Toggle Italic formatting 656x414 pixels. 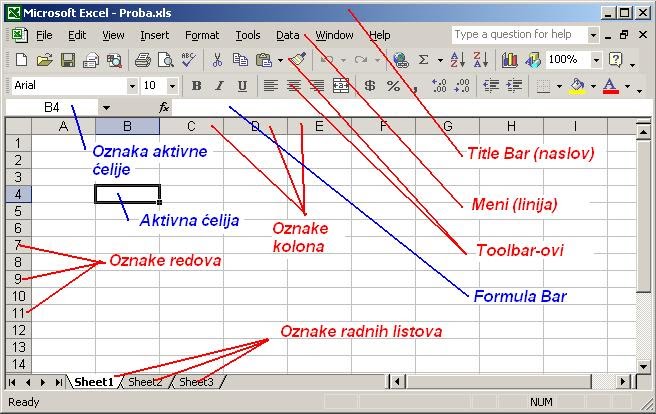click(220, 86)
